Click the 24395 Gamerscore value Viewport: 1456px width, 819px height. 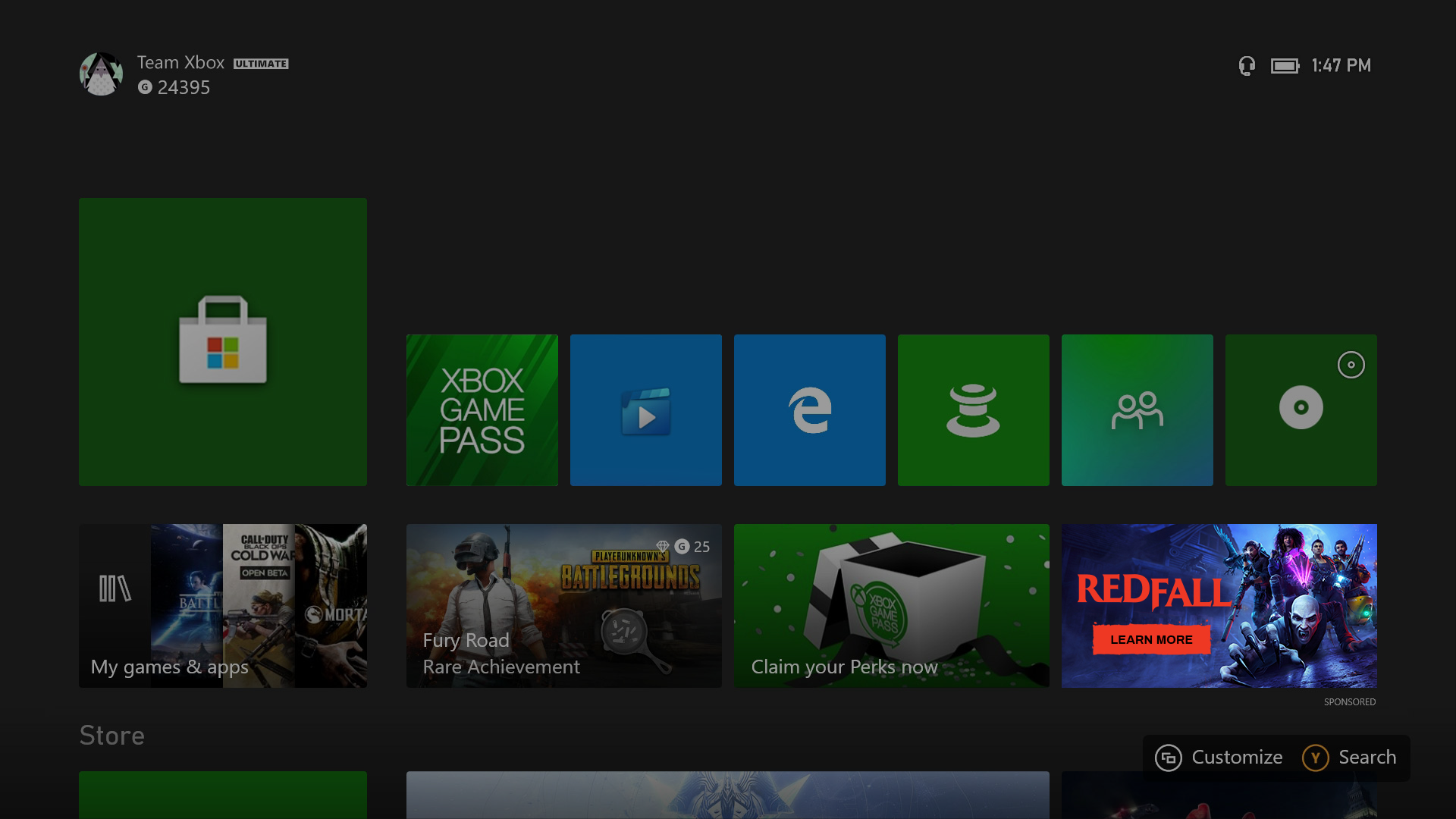[184, 88]
